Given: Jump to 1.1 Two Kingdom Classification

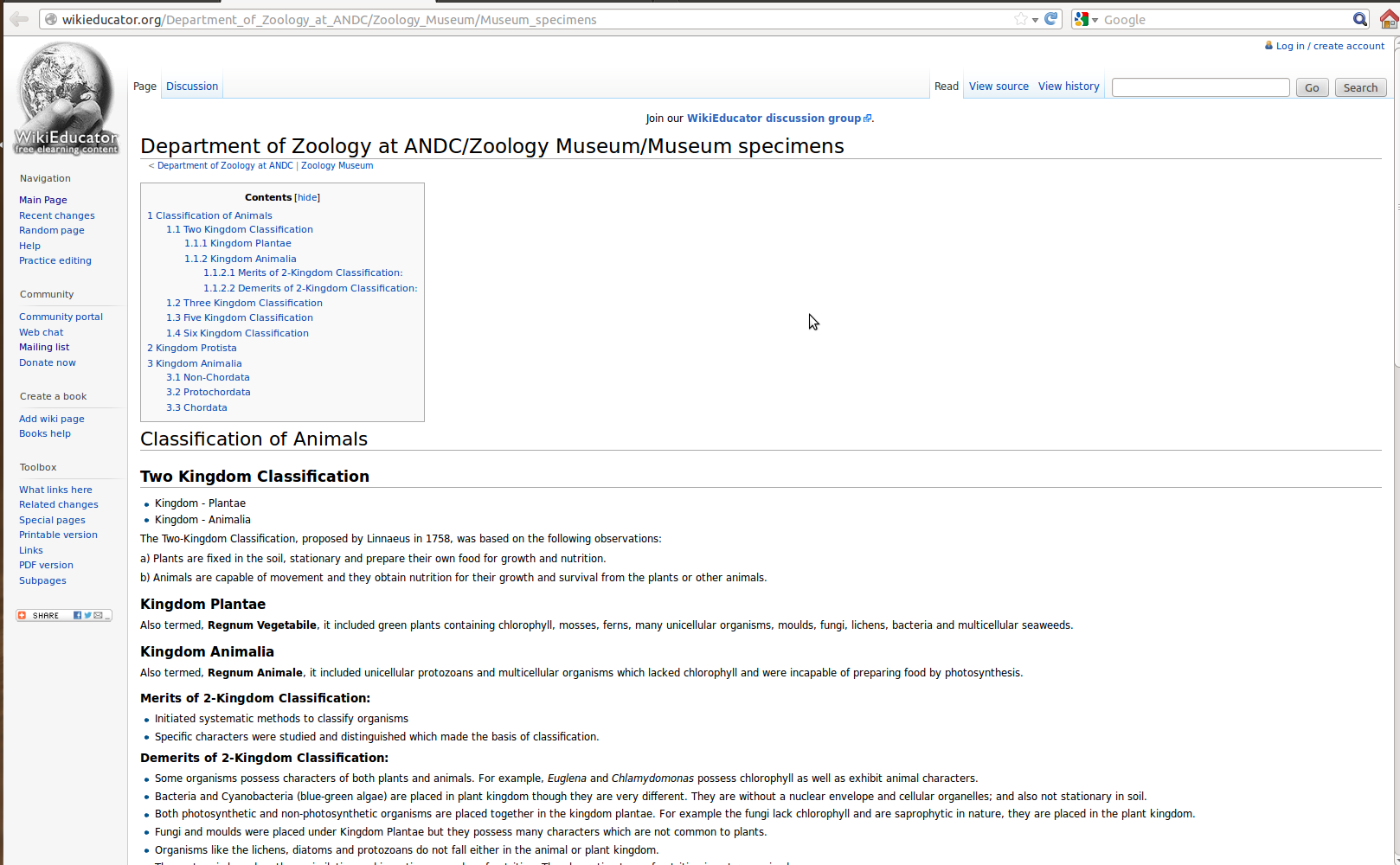Looking at the screenshot, I should pos(240,229).
